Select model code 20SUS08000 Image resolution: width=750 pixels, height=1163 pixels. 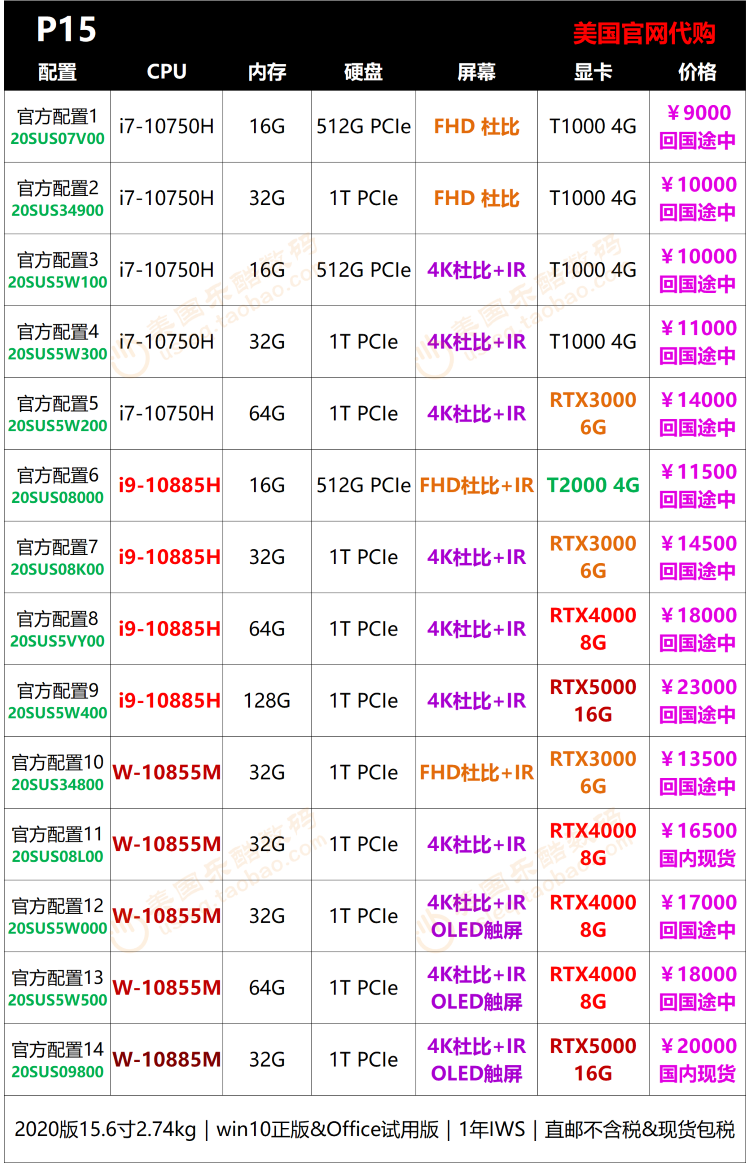coord(57,498)
